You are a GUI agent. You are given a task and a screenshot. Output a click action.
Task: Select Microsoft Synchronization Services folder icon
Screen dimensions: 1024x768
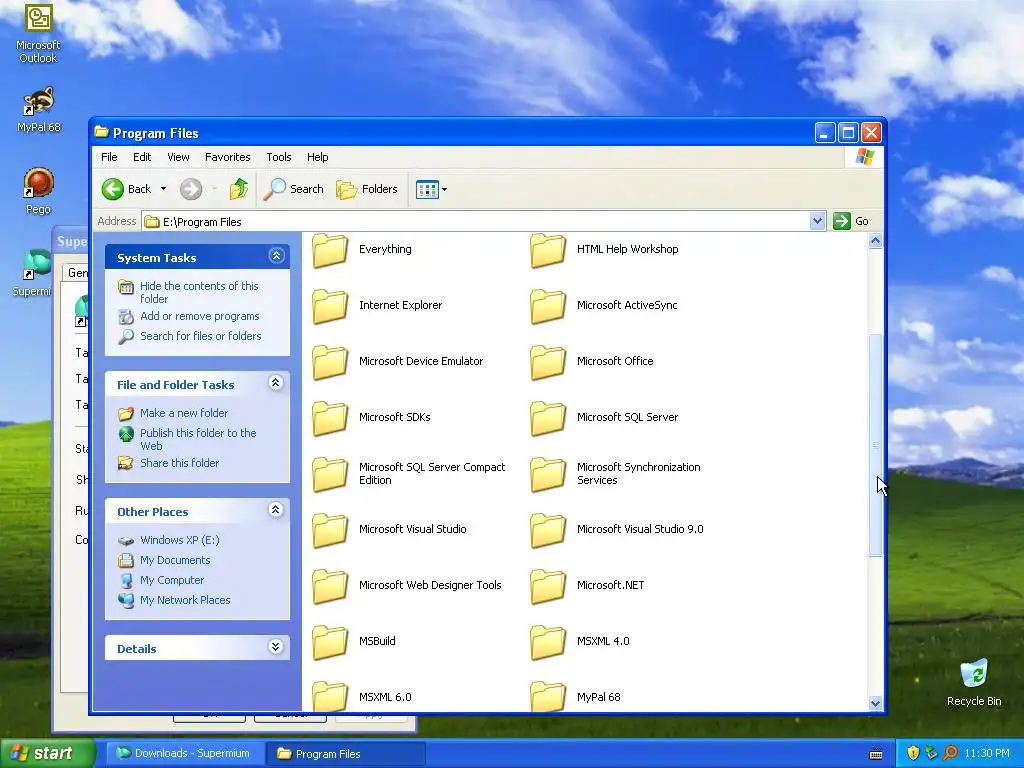click(x=548, y=475)
